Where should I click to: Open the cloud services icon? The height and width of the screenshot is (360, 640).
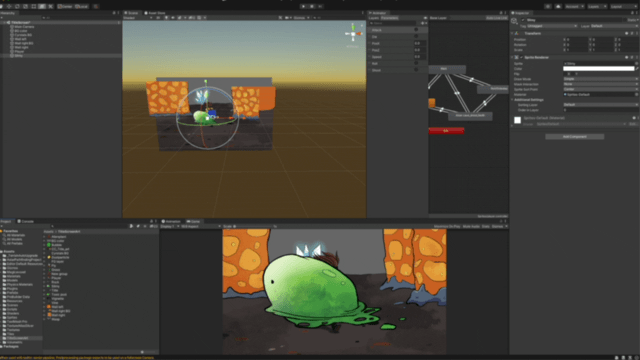(x=558, y=7)
